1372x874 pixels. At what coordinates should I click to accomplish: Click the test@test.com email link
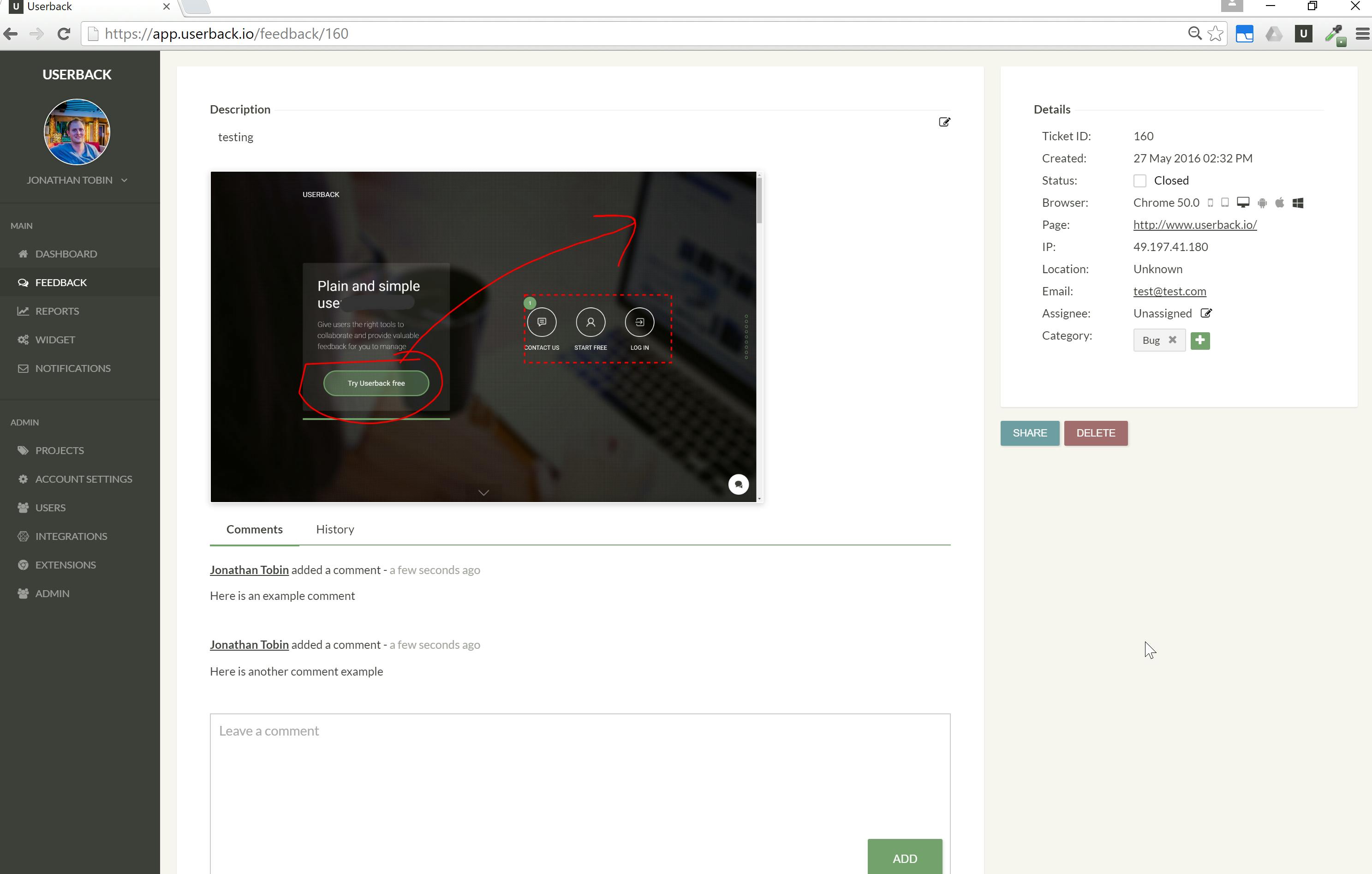(x=1170, y=291)
